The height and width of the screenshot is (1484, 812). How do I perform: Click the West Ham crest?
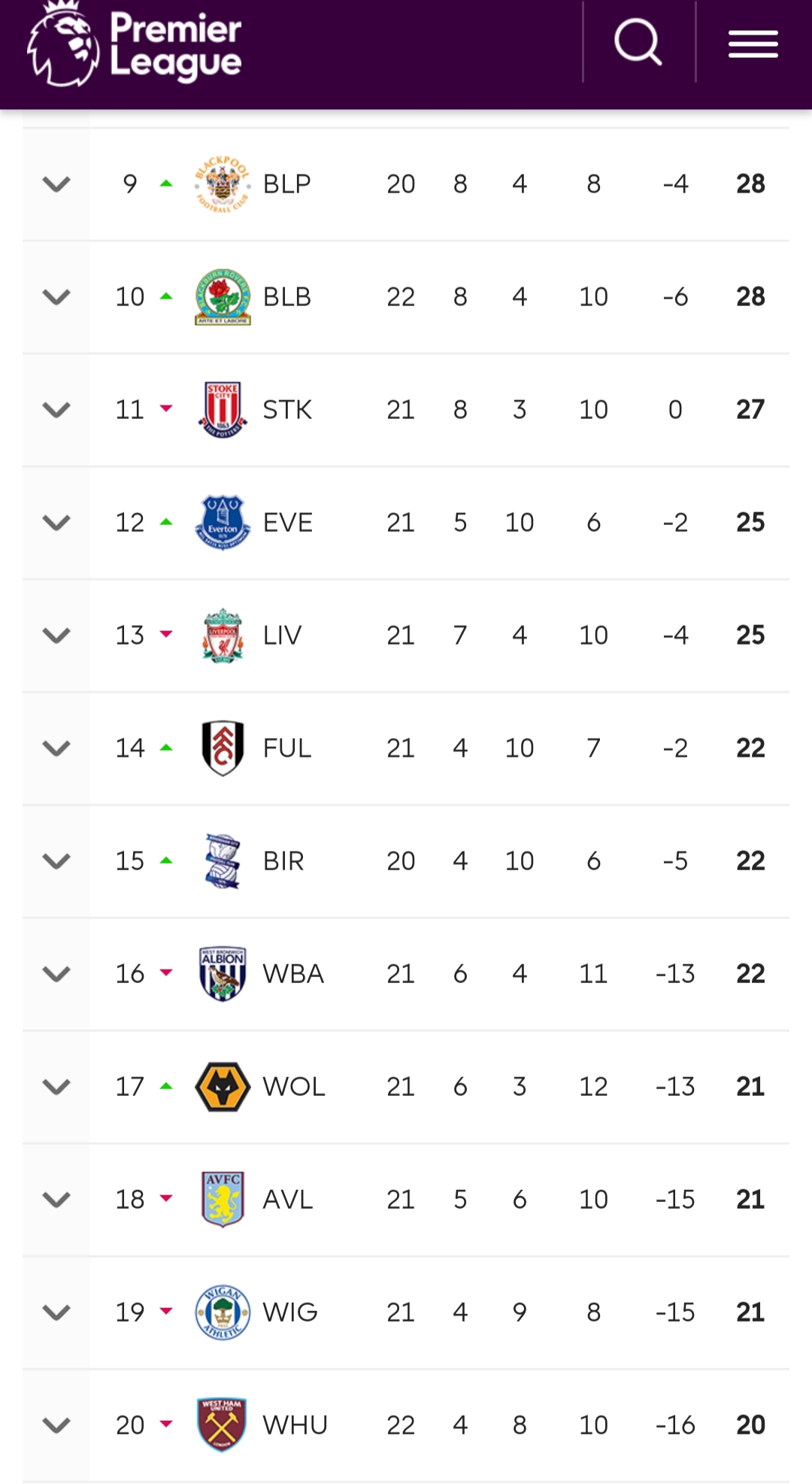(x=221, y=1425)
